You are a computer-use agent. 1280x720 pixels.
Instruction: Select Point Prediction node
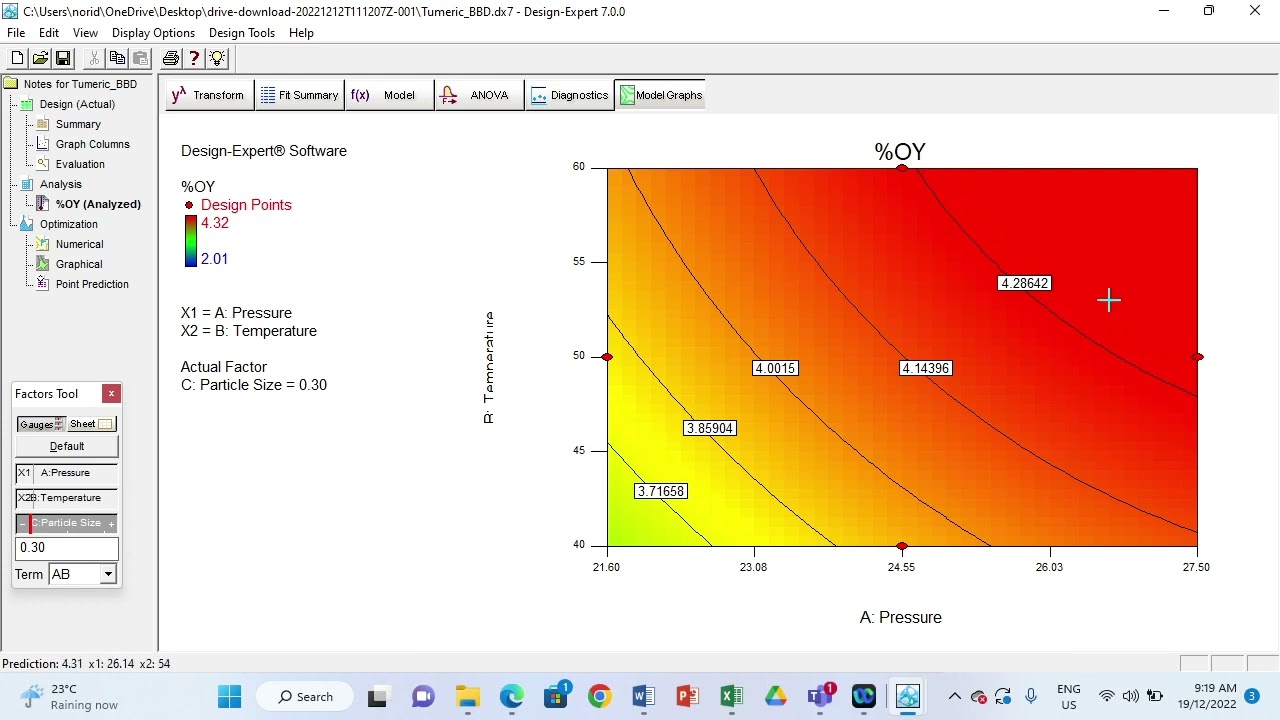tap(92, 284)
